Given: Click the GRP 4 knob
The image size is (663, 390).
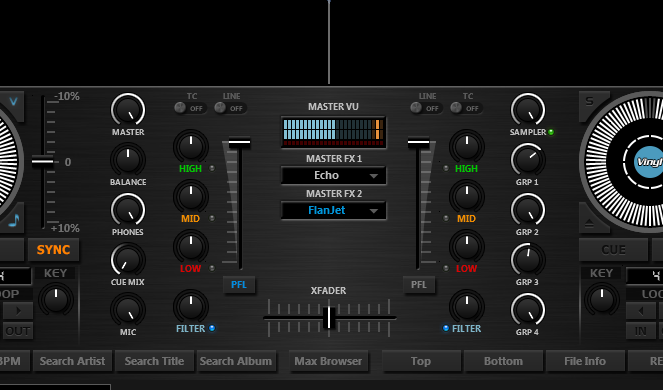Looking at the screenshot, I should click(x=528, y=310).
